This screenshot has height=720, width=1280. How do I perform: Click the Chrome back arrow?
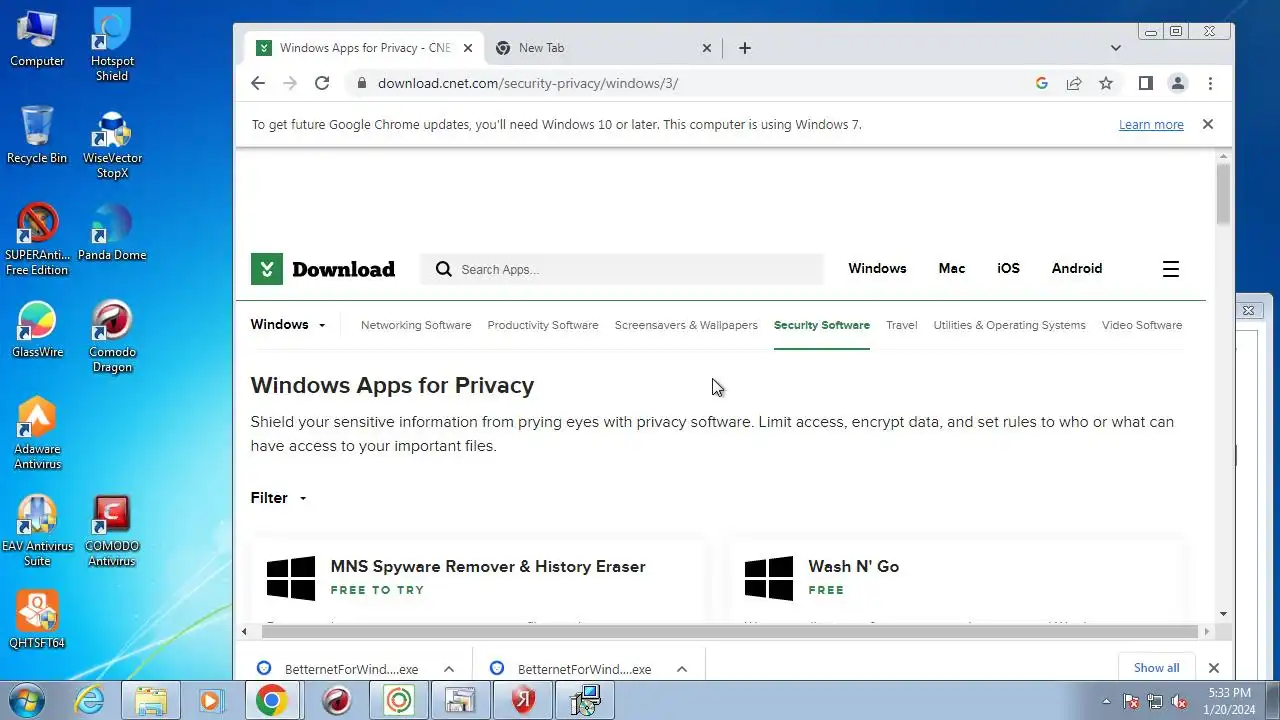[x=258, y=83]
